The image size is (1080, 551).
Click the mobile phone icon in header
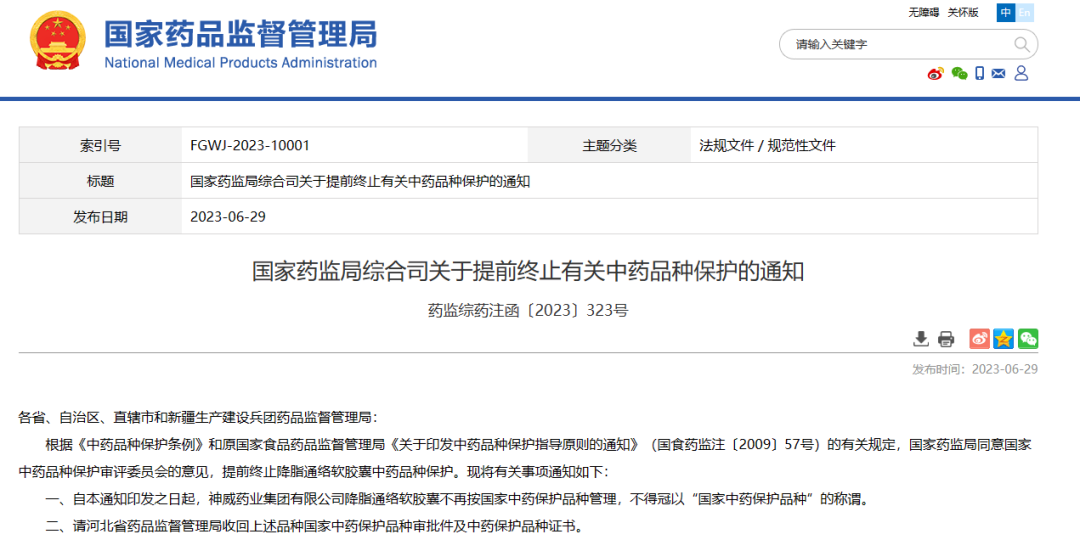[980, 73]
